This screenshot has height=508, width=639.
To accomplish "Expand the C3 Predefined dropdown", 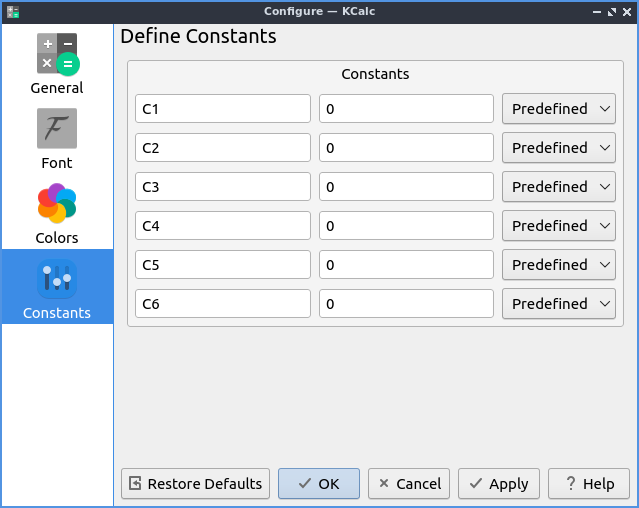I will point(558,187).
